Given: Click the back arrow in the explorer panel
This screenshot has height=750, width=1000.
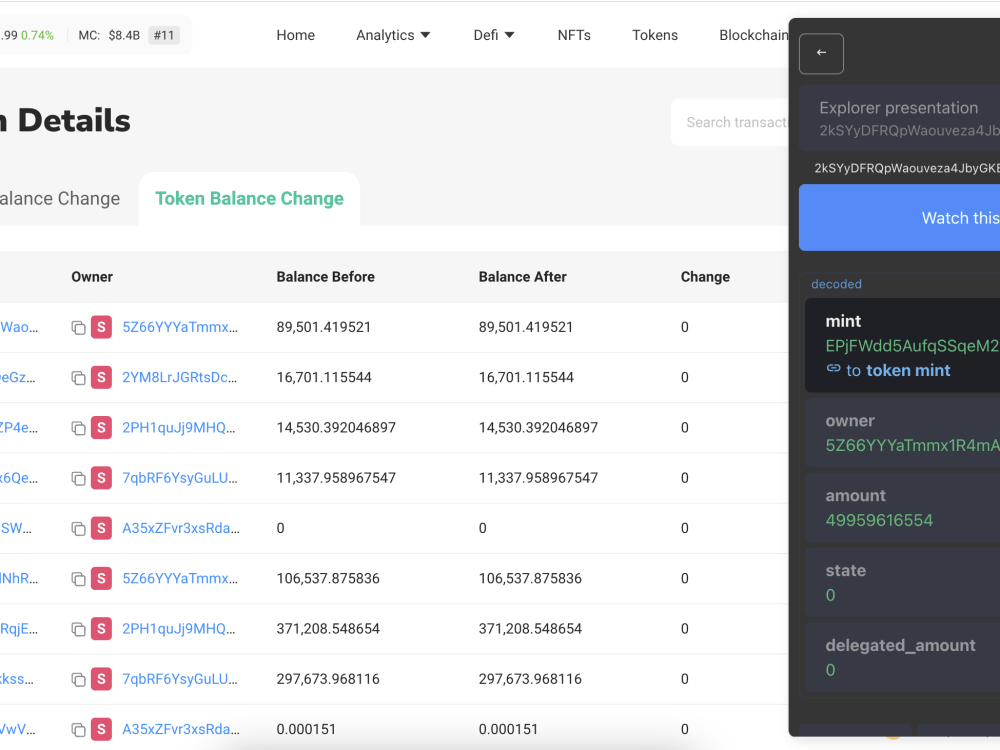Looking at the screenshot, I should (821, 54).
